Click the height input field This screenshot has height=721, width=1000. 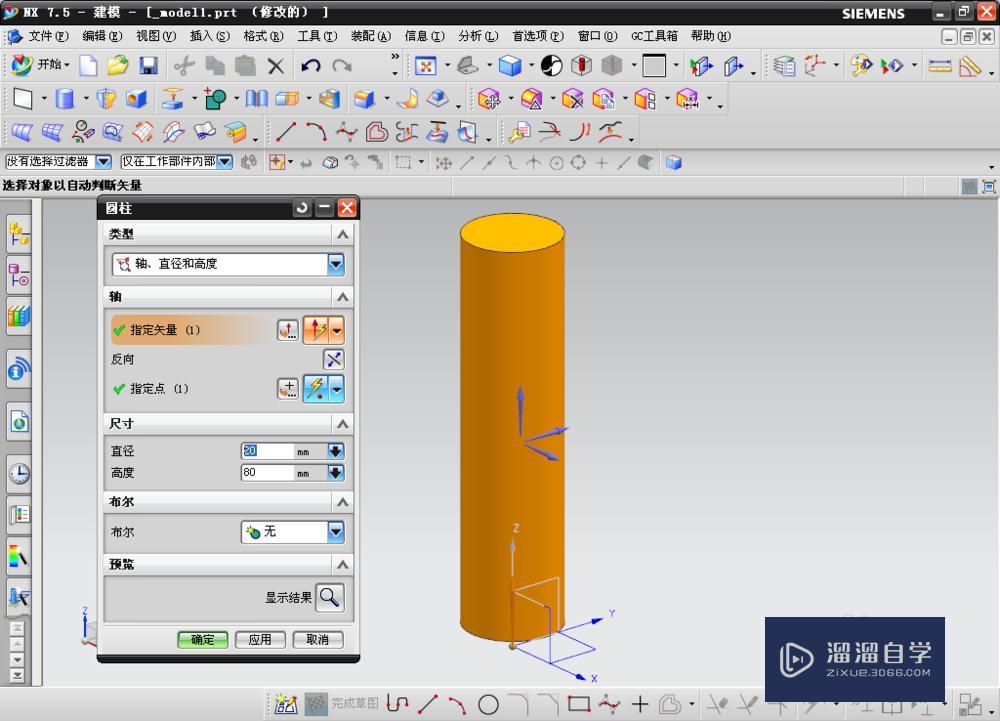267,473
